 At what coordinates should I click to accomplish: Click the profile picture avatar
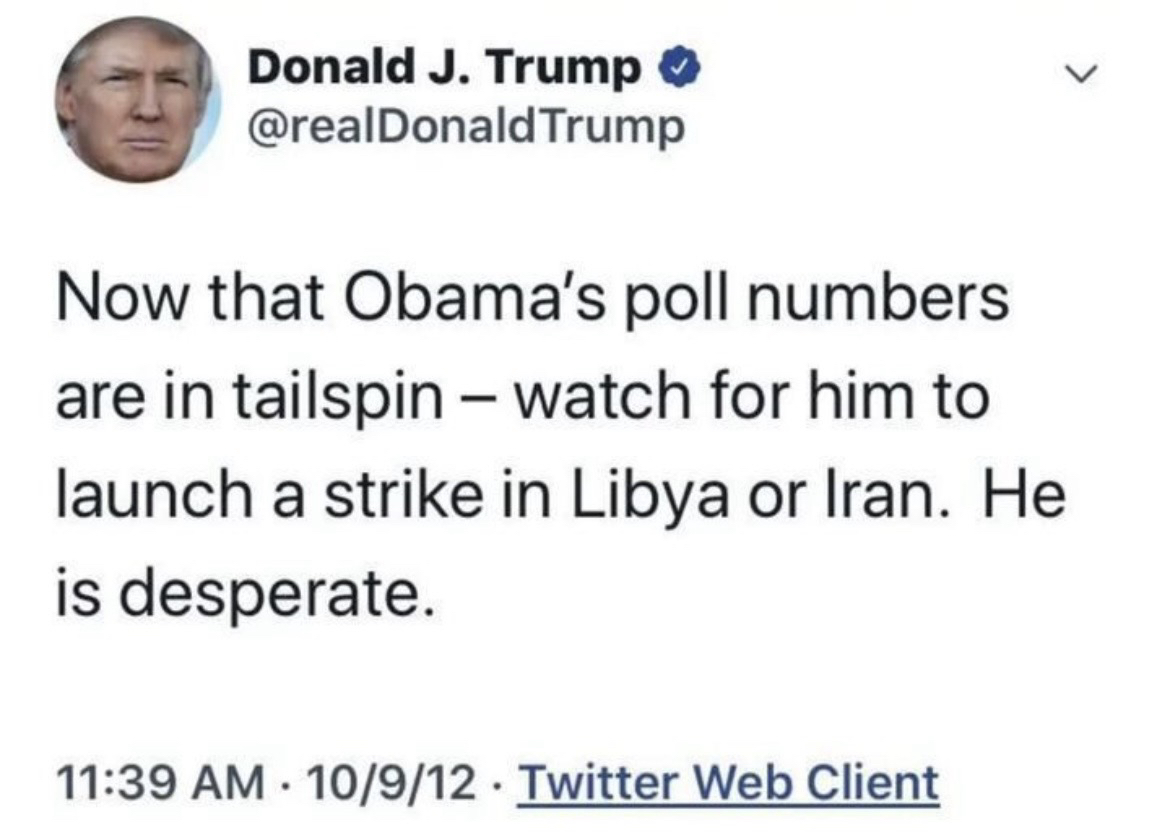coord(135,100)
